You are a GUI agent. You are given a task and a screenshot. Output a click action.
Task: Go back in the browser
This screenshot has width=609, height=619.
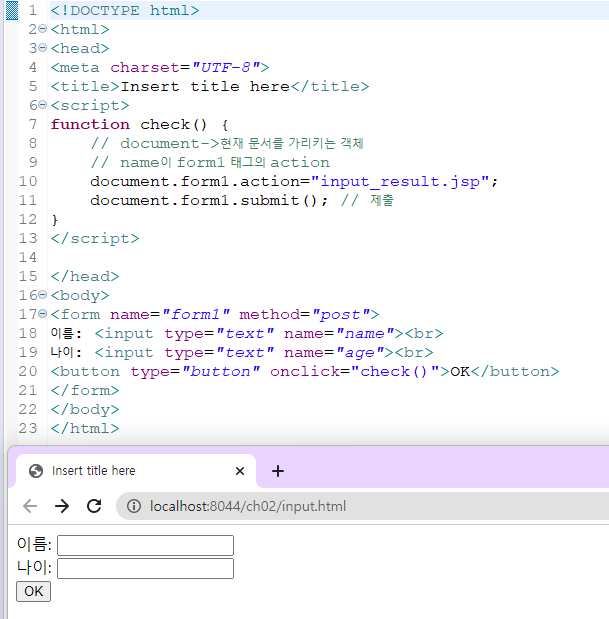[x=30, y=506]
